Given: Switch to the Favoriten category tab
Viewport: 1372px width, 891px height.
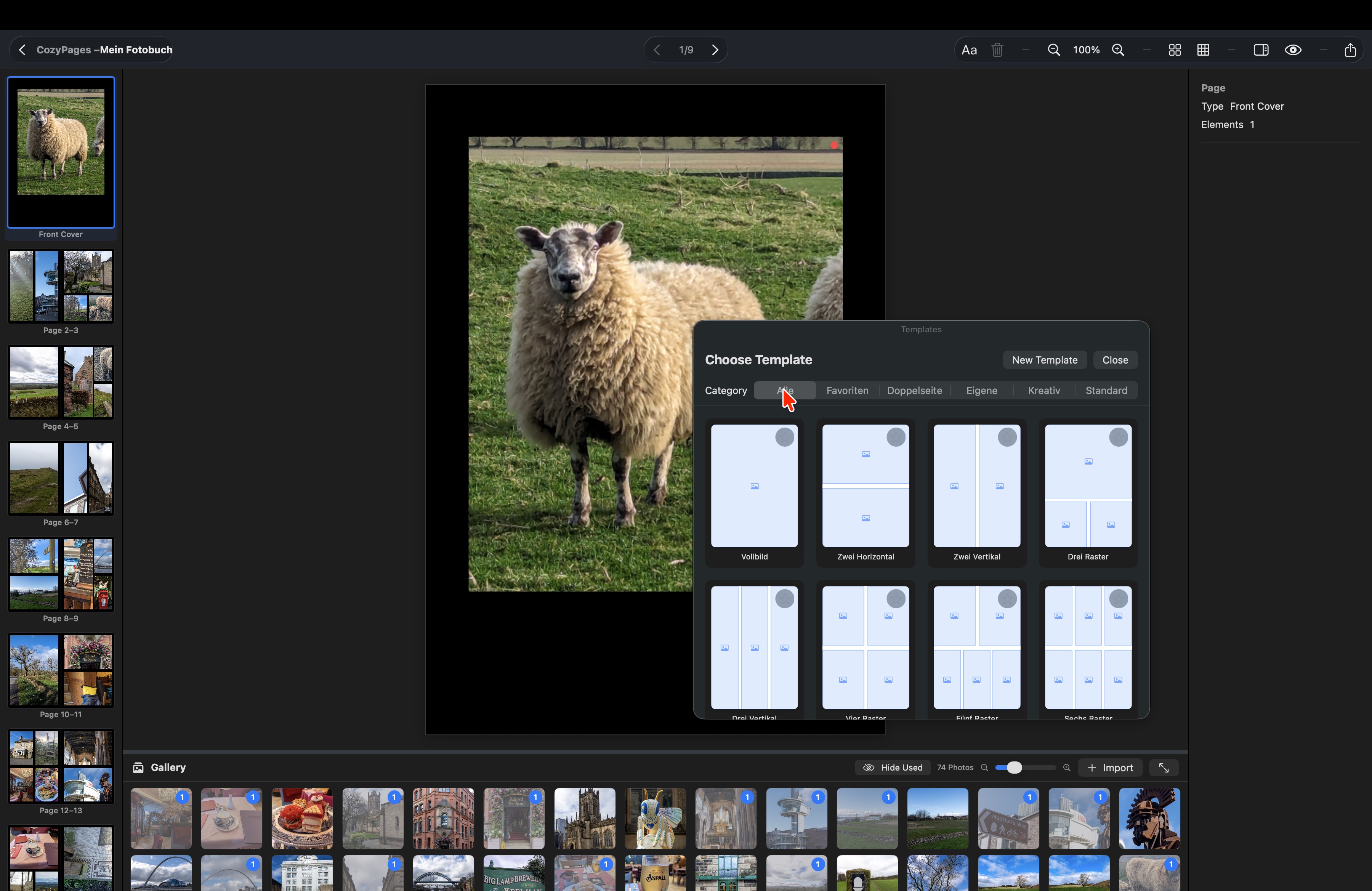Looking at the screenshot, I should tap(847, 391).
